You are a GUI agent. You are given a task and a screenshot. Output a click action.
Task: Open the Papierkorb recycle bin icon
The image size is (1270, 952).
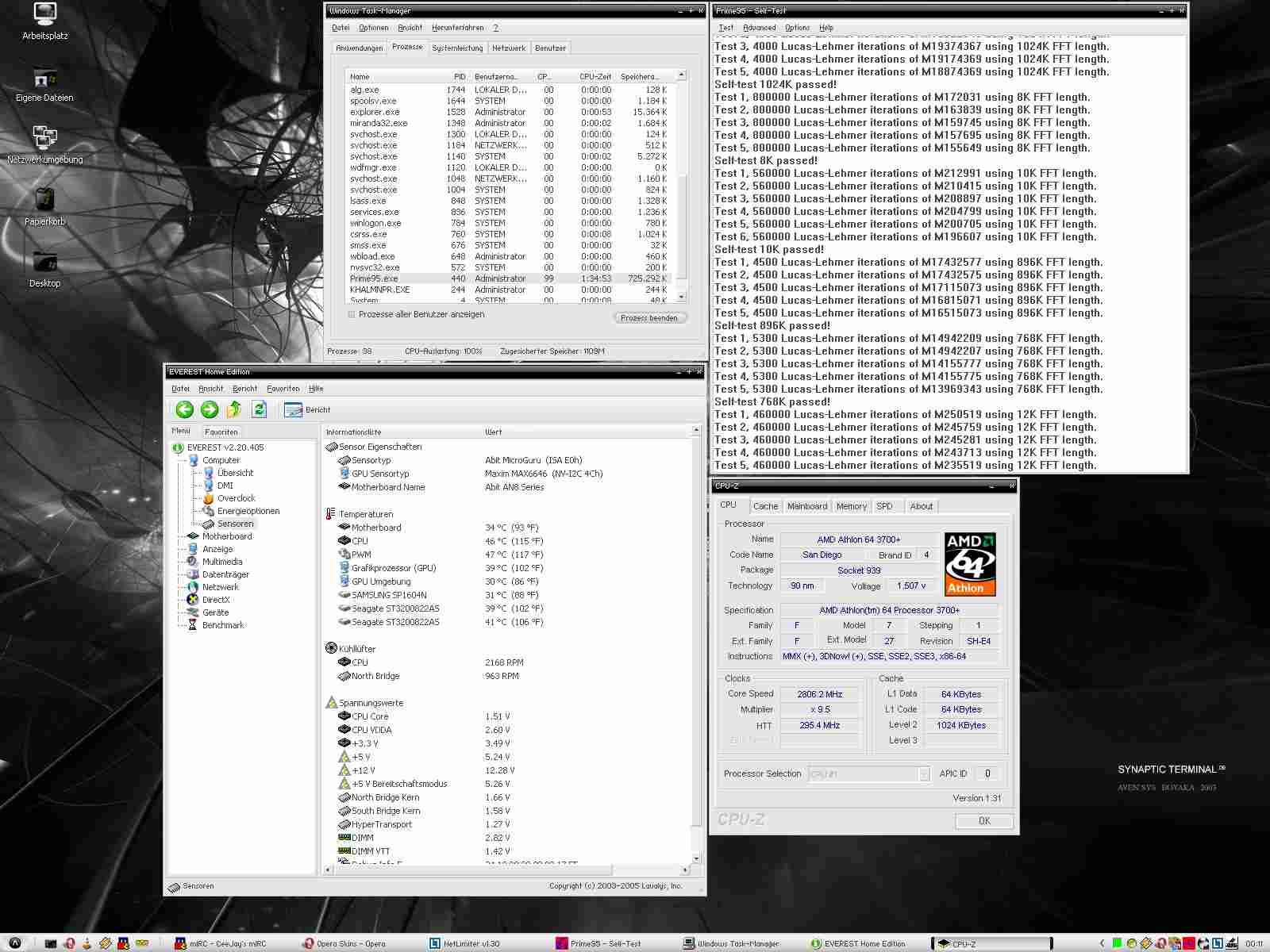tap(44, 207)
